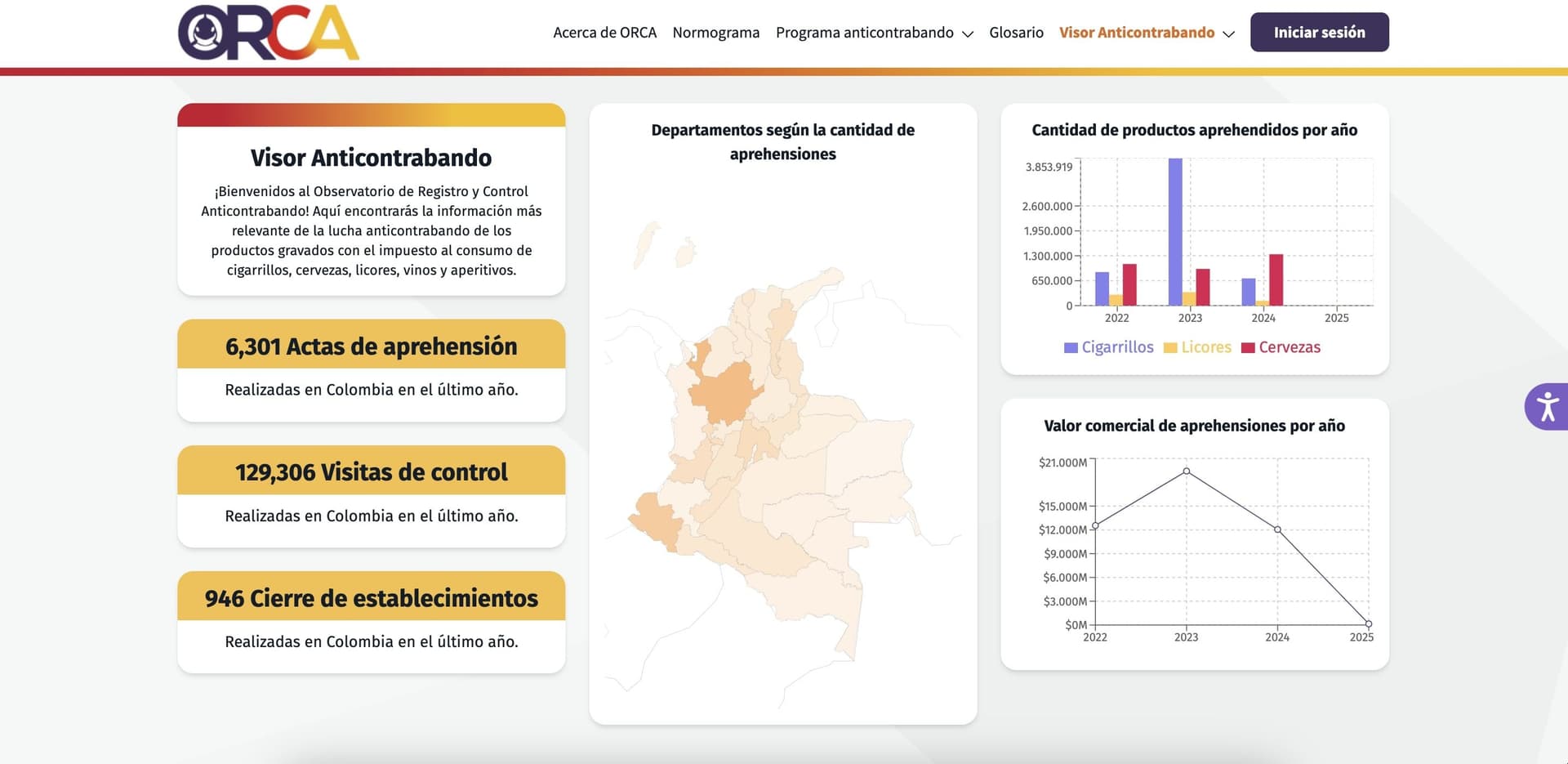The width and height of the screenshot is (1568, 764).
Task: Select the 2024 Cervezas red bar
Action: coord(1276,280)
